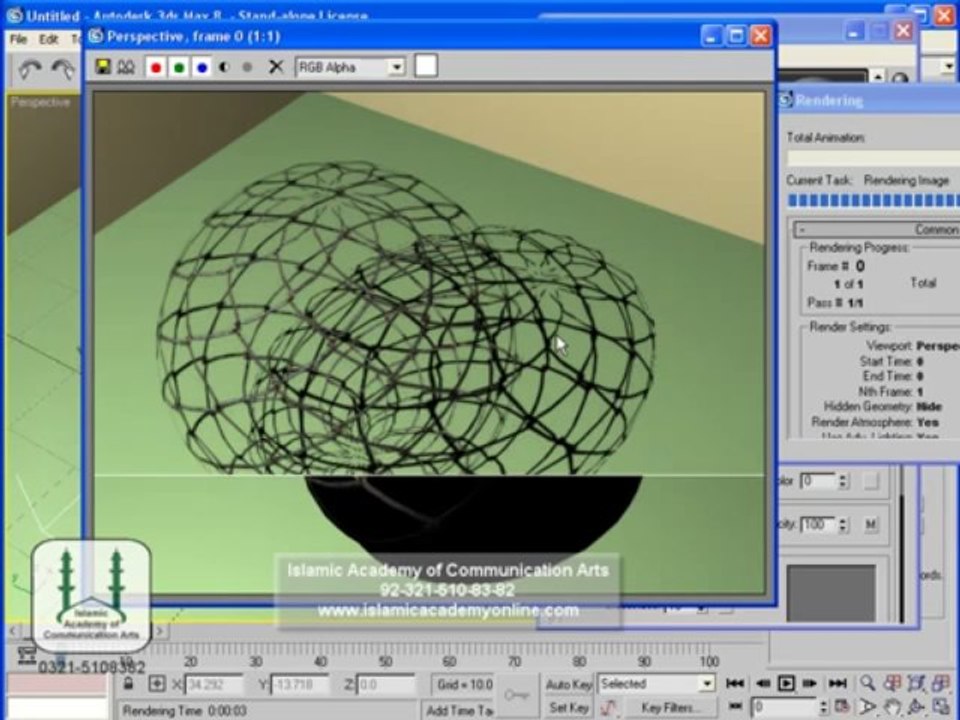Toggle the red channel display
Image resolution: width=960 pixels, height=720 pixels.
click(156, 67)
